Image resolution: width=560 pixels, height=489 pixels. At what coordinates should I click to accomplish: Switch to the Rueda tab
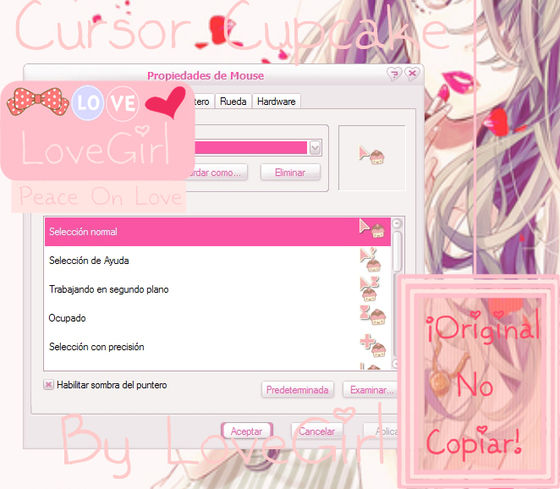pyautogui.click(x=233, y=101)
